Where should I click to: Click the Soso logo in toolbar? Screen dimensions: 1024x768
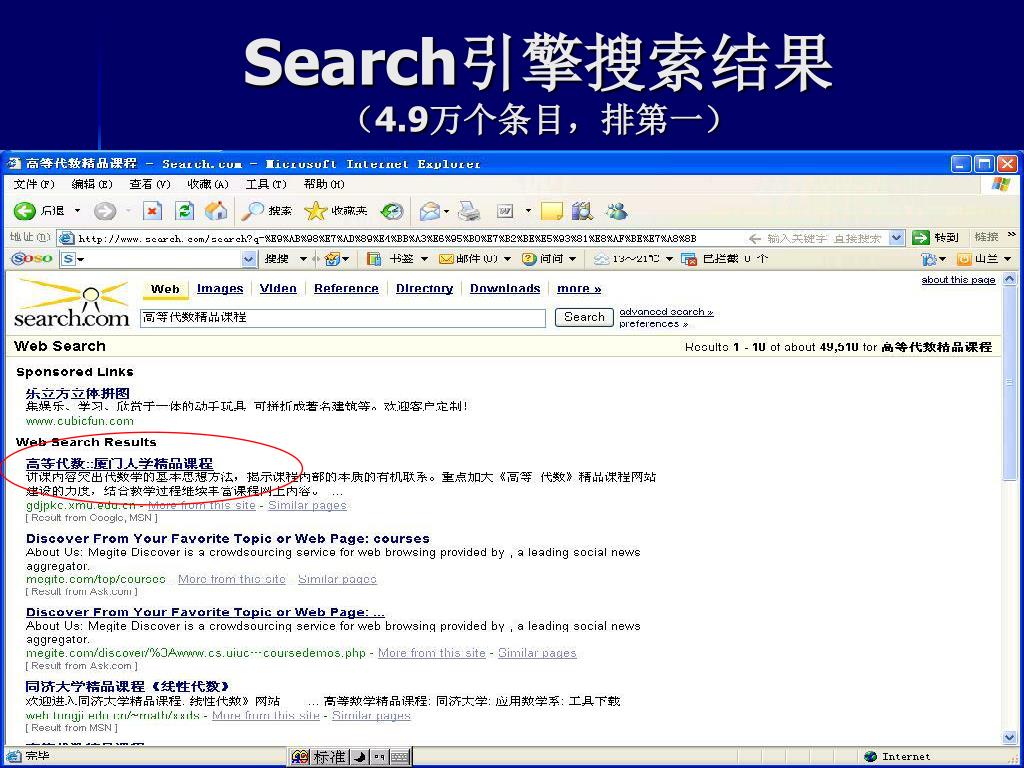click(x=32, y=259)
